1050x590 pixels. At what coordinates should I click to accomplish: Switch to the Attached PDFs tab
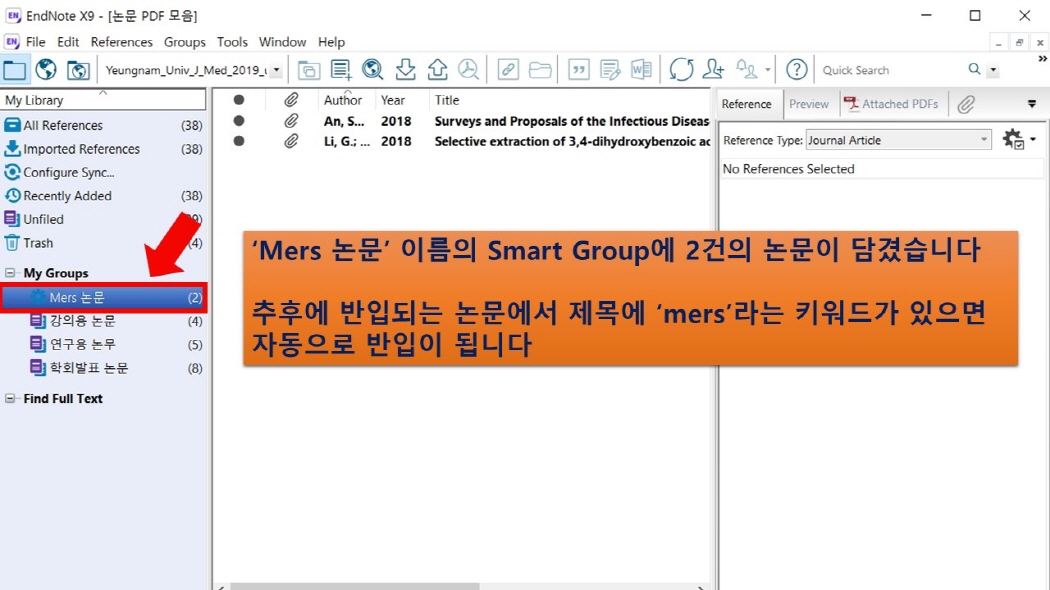pyautogui.click(x=893, y=104)
